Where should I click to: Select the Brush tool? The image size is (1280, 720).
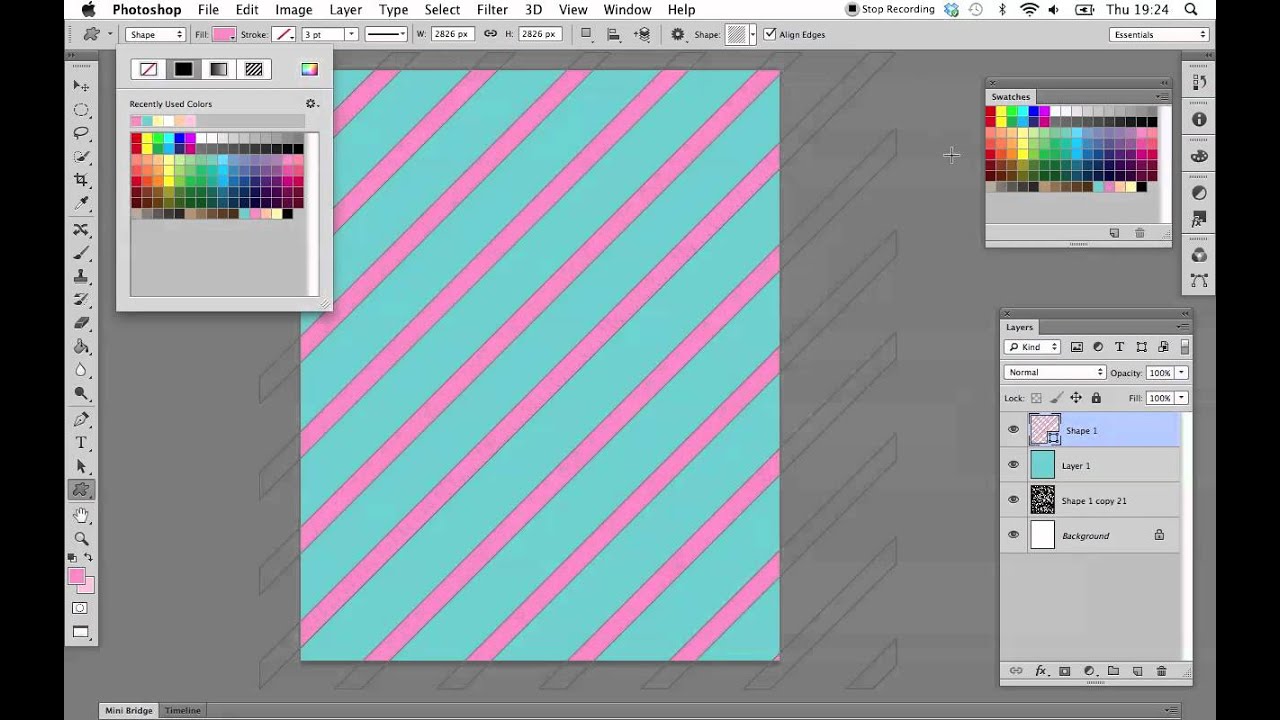(81, 253)
